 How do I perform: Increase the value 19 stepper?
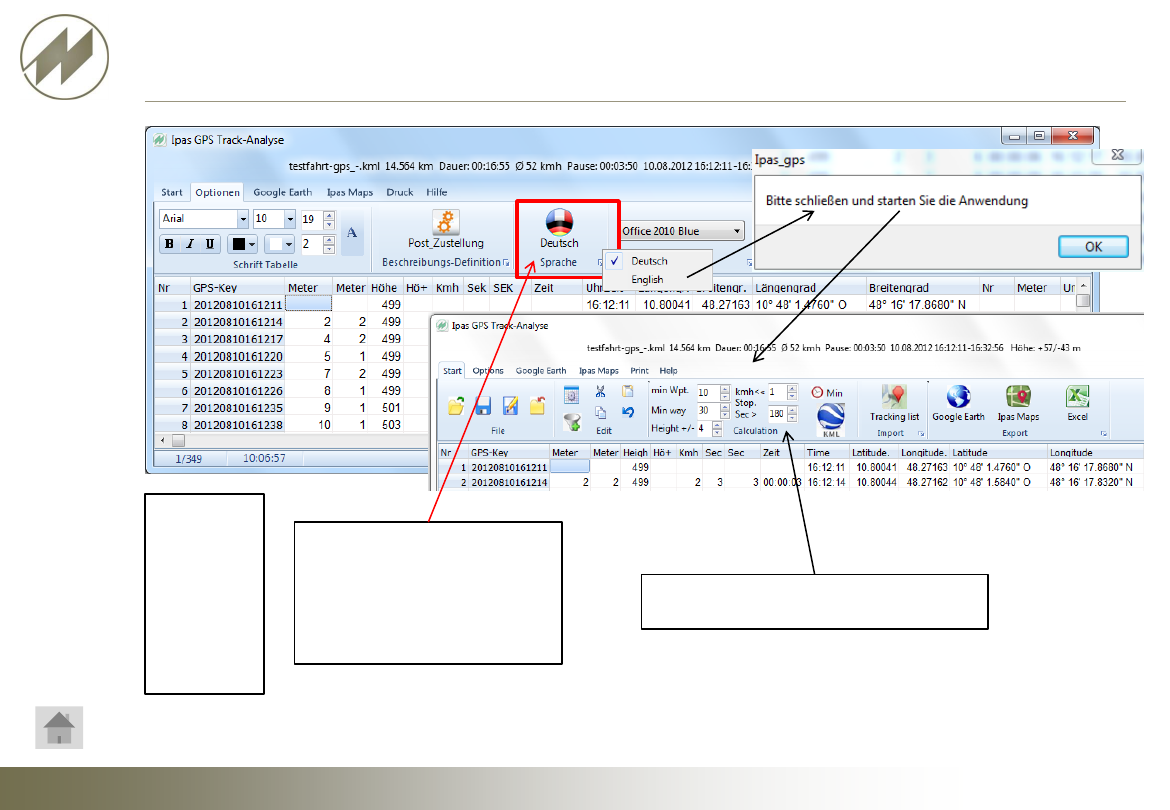pos(329,215)
